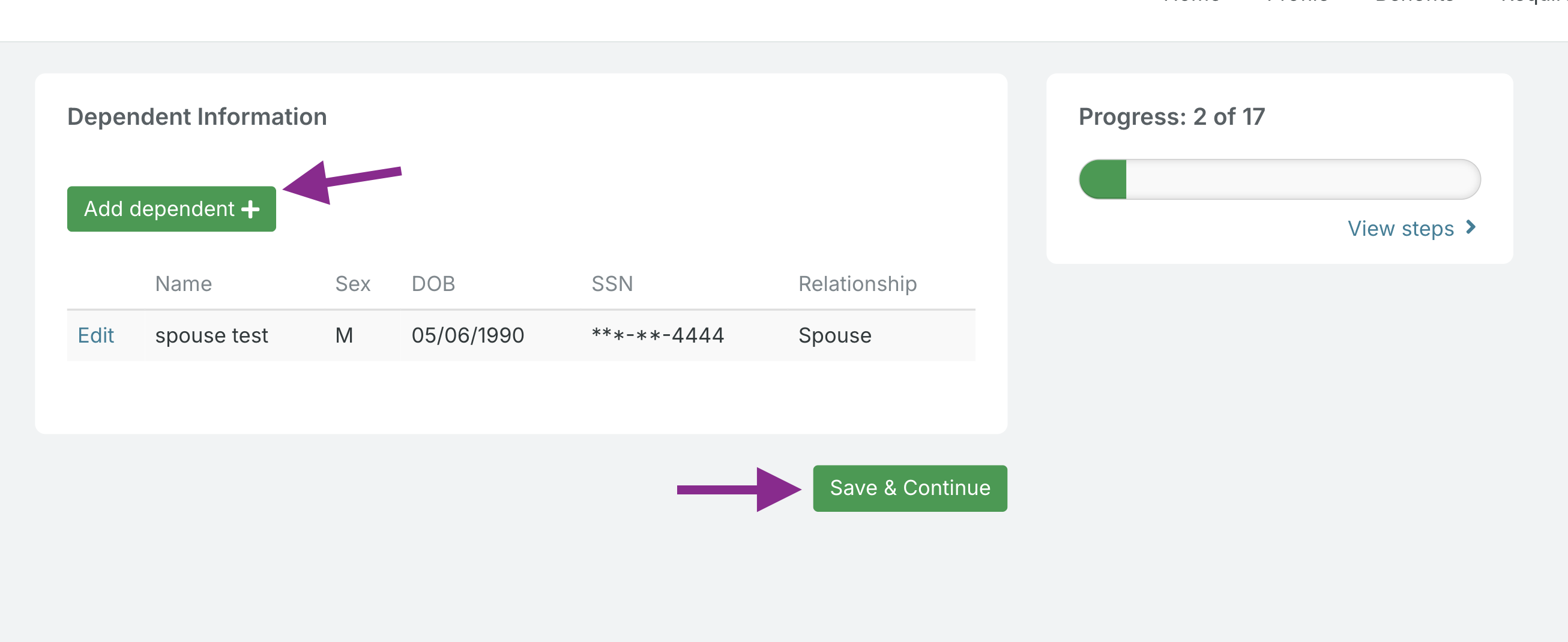Click the spouse test name cell
1568x642 pixels.
(x=211, y=335)
